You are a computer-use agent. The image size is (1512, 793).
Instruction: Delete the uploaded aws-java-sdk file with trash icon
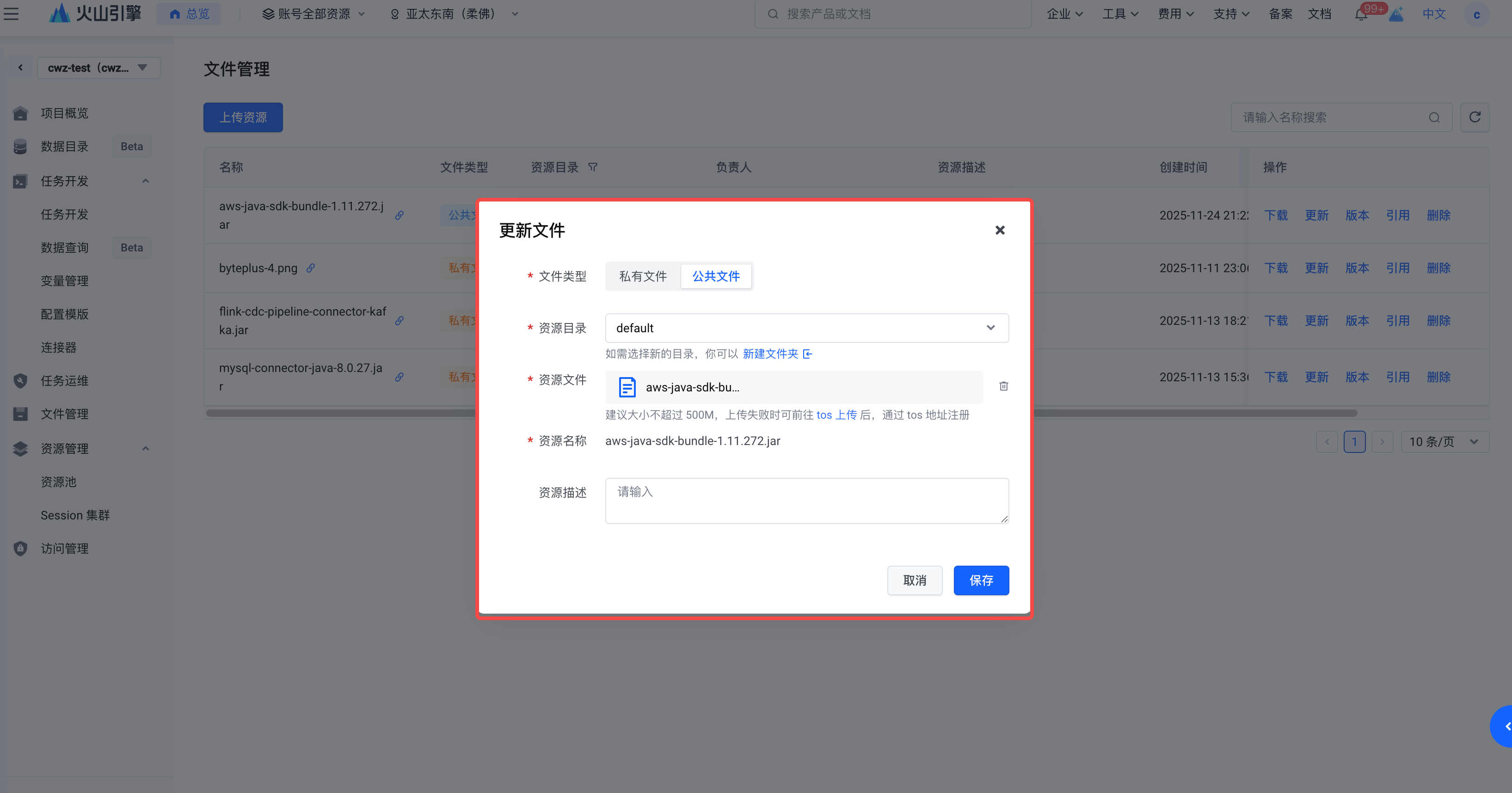click(1003, 386)
